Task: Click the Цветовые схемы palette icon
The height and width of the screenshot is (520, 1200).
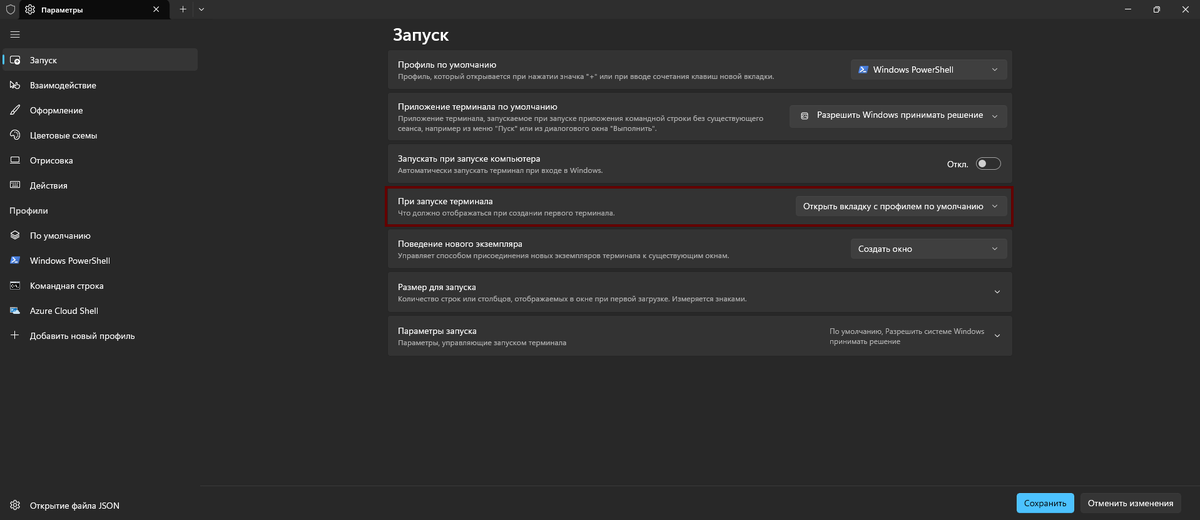Action: (x=15, y=135)
